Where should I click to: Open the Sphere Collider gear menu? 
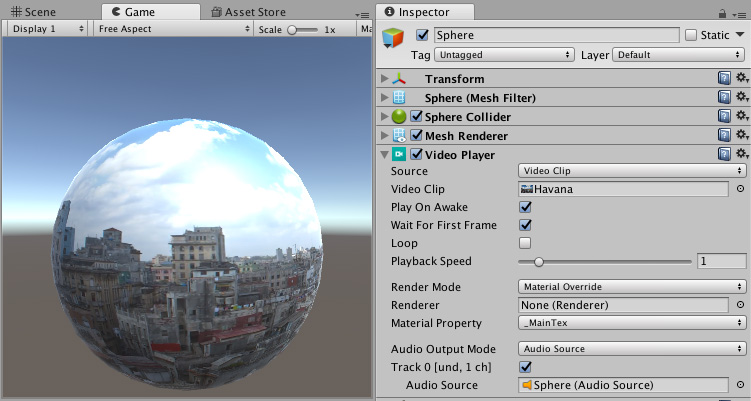tap(741, 117)
